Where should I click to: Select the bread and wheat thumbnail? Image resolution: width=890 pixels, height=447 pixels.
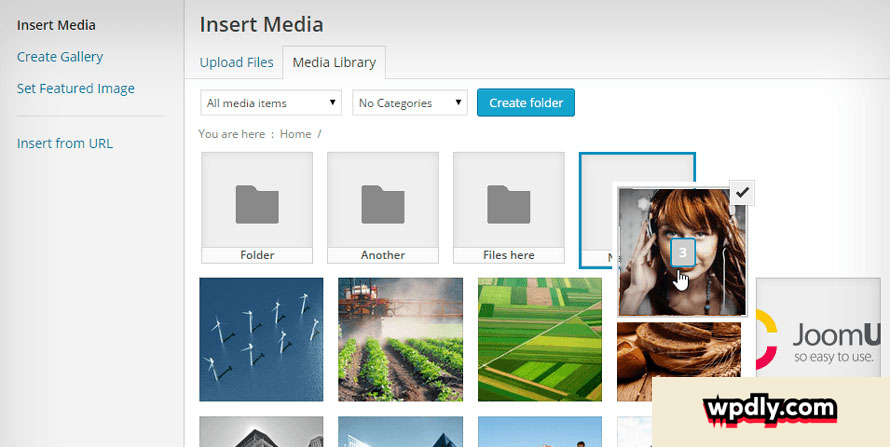tap(679, 361)
